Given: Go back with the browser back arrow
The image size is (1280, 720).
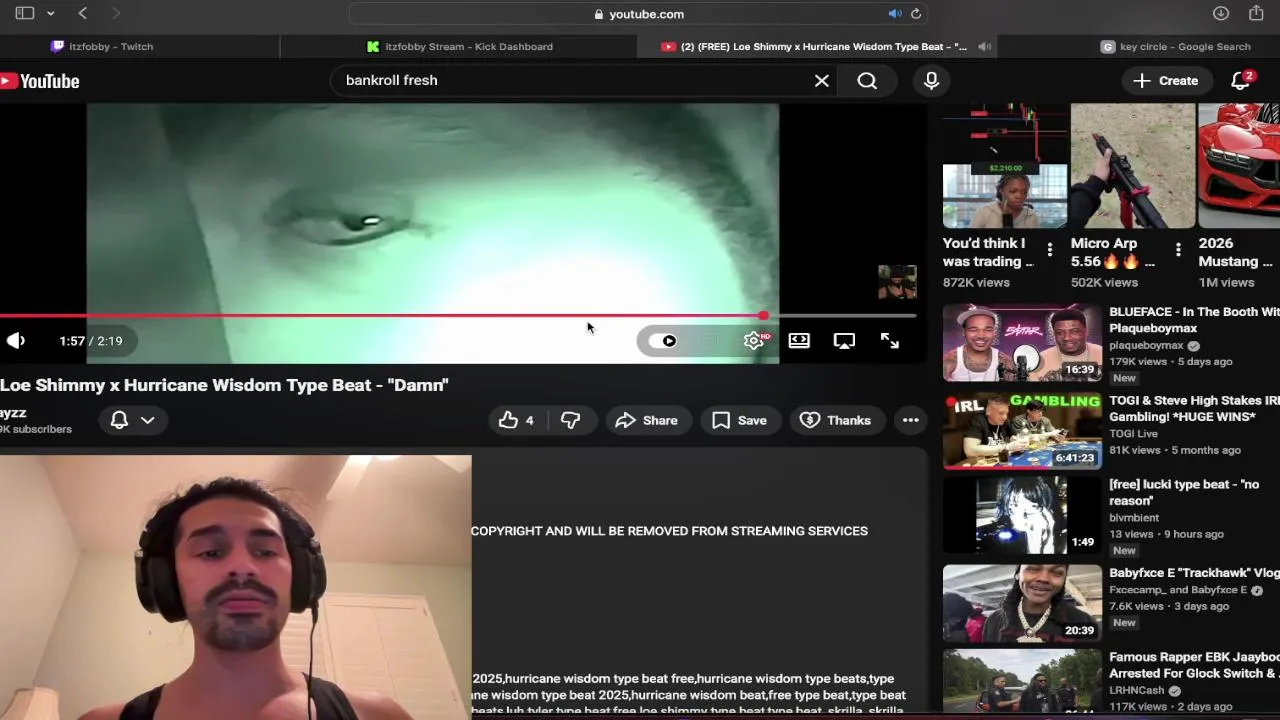Looking at the screenshot, I should 83,14.
